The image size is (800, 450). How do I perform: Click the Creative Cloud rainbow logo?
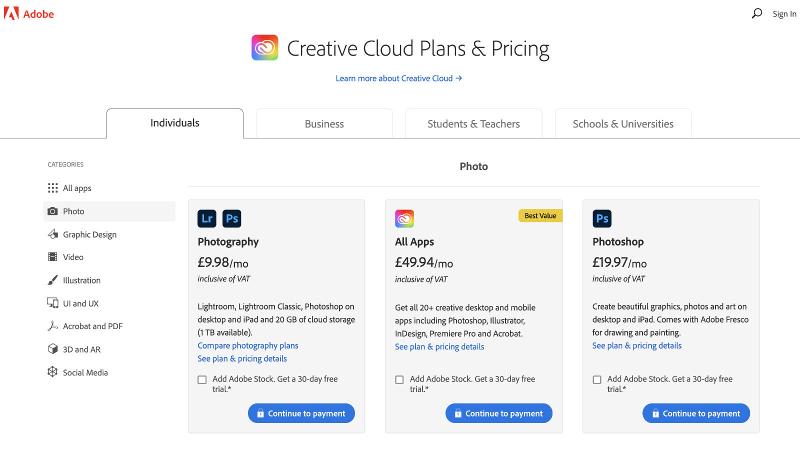coord(265,48)
